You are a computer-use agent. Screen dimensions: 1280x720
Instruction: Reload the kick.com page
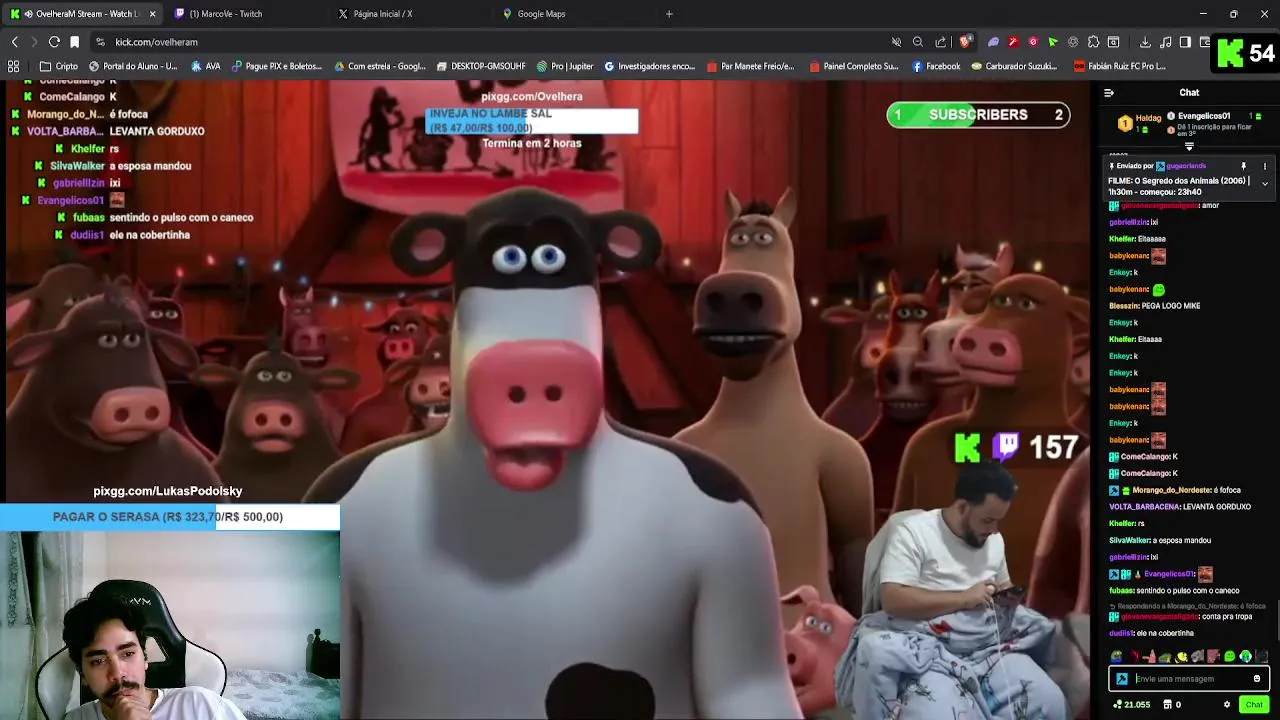click(x=54, y=42)
